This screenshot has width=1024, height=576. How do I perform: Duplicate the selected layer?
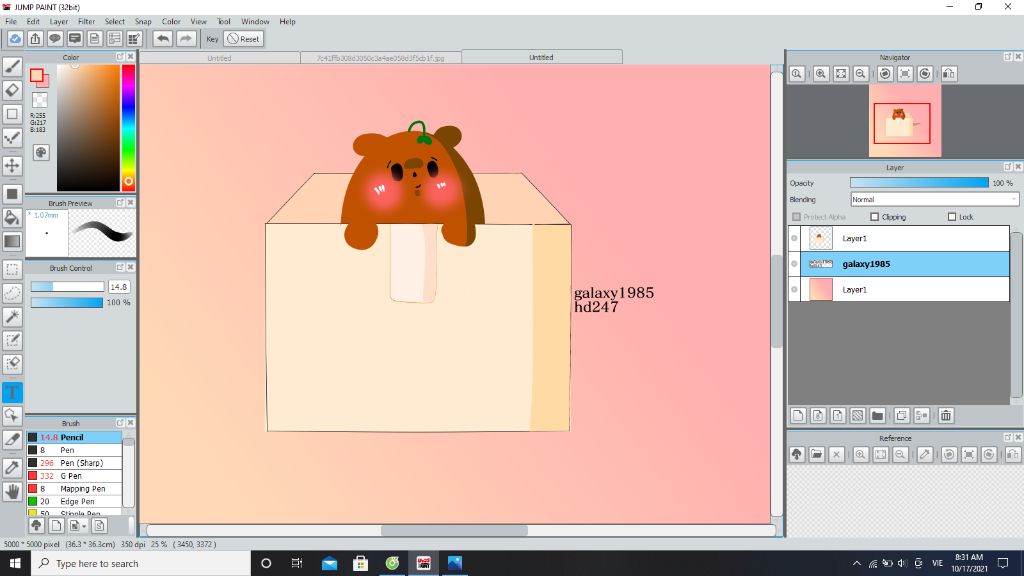tap(902, 415)
